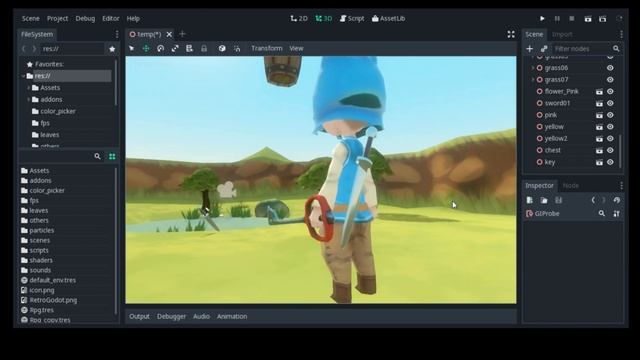Image resolution: width=640 pixels, height=360 pixels.
Task: Switch to the 3D workspace
Action: pyautogui.click(x=324, y=18)
